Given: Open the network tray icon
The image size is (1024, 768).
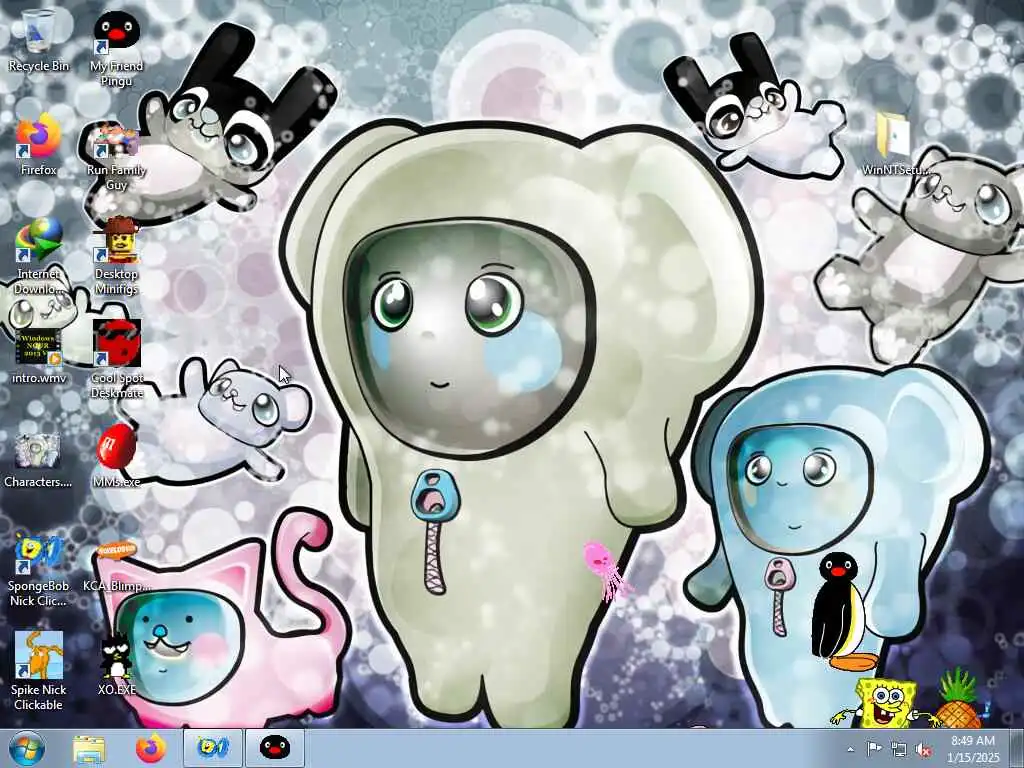Looking at the screenshot, I should coord(899,749).
